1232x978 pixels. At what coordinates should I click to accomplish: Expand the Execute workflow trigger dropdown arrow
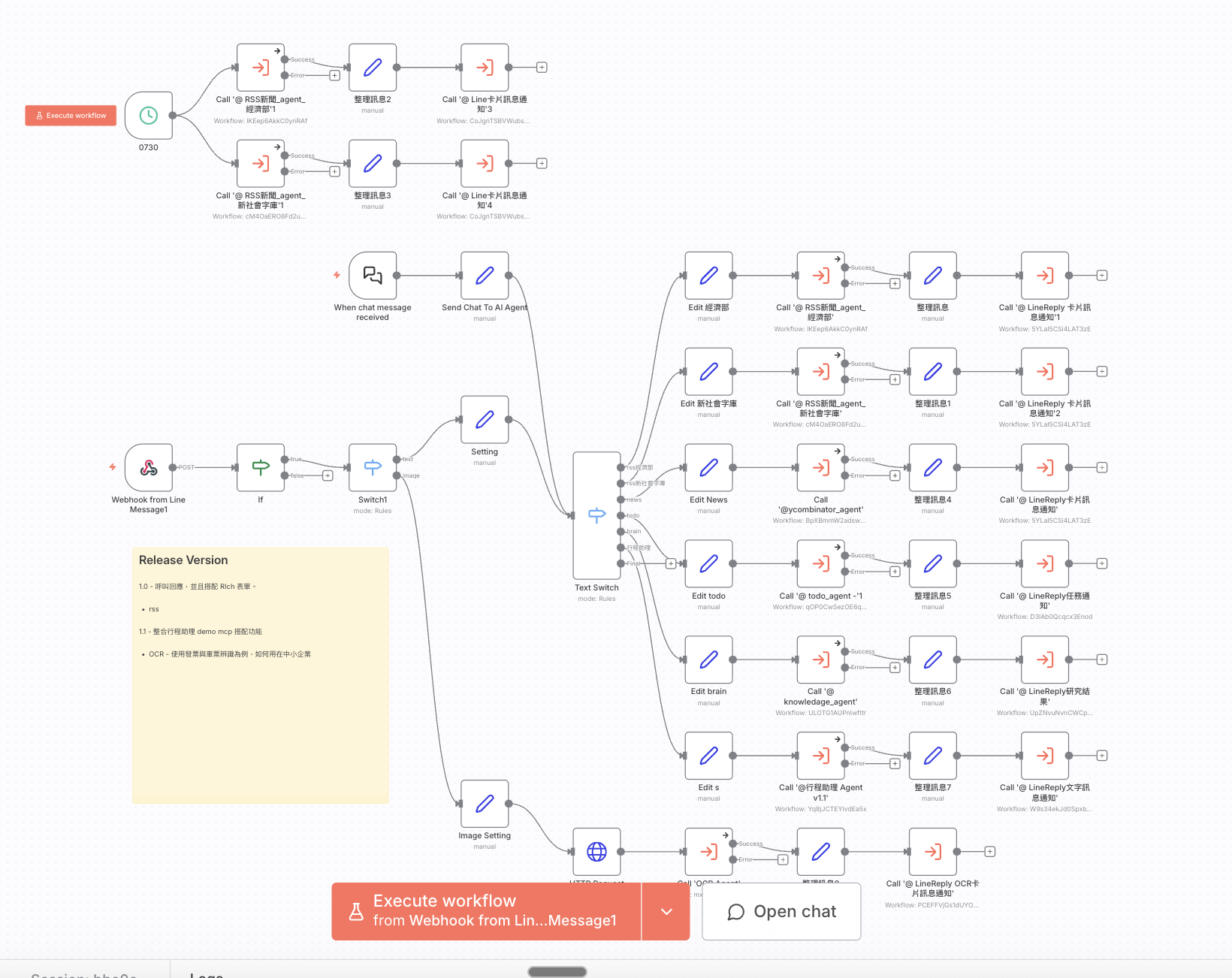point(666,911)
